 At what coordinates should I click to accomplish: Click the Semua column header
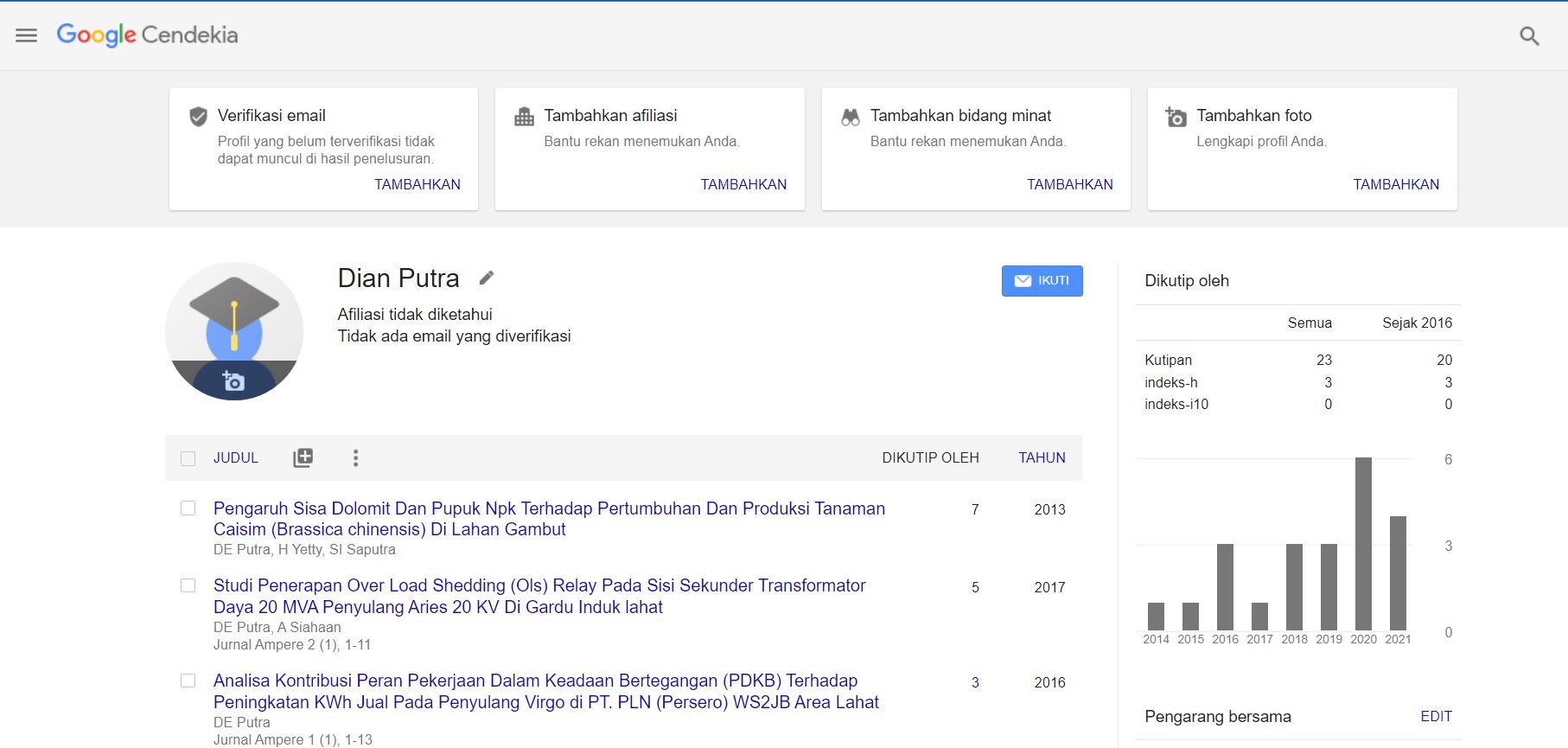coord(1310,323)
